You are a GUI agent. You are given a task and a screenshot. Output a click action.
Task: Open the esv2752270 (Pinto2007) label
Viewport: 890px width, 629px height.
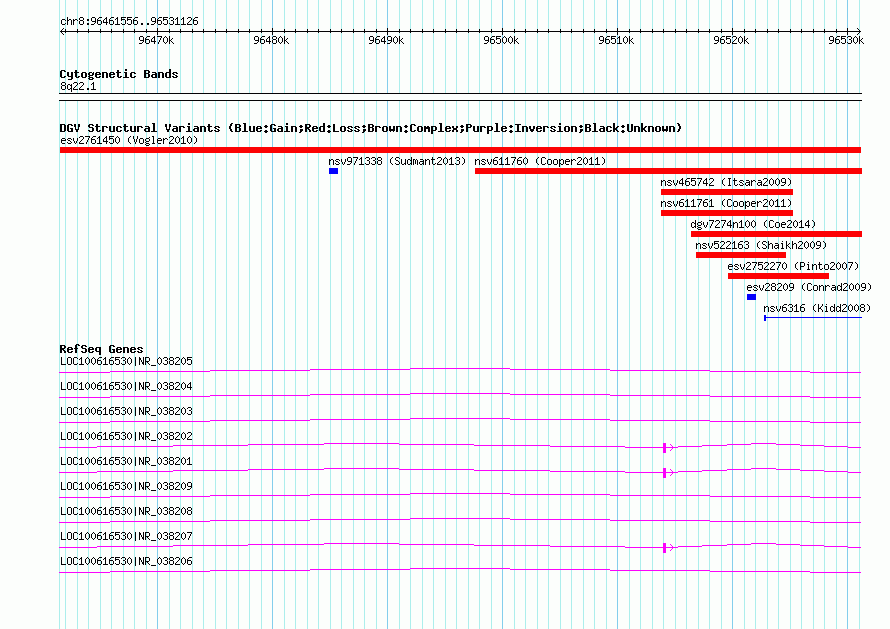tap(794, 266)
